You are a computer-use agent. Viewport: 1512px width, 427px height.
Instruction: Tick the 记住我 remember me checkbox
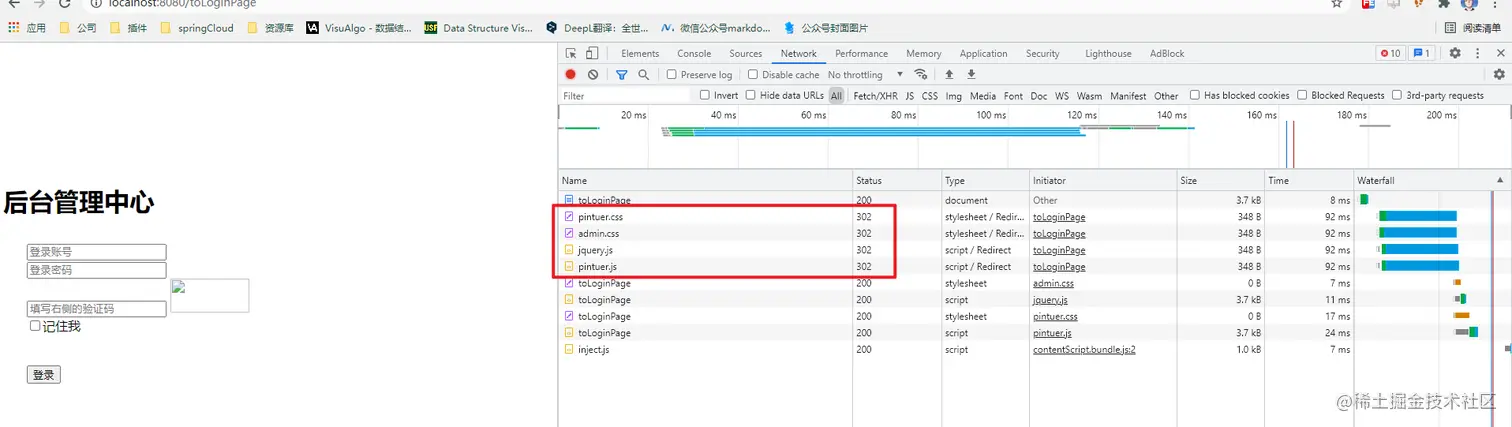(36, 326)
